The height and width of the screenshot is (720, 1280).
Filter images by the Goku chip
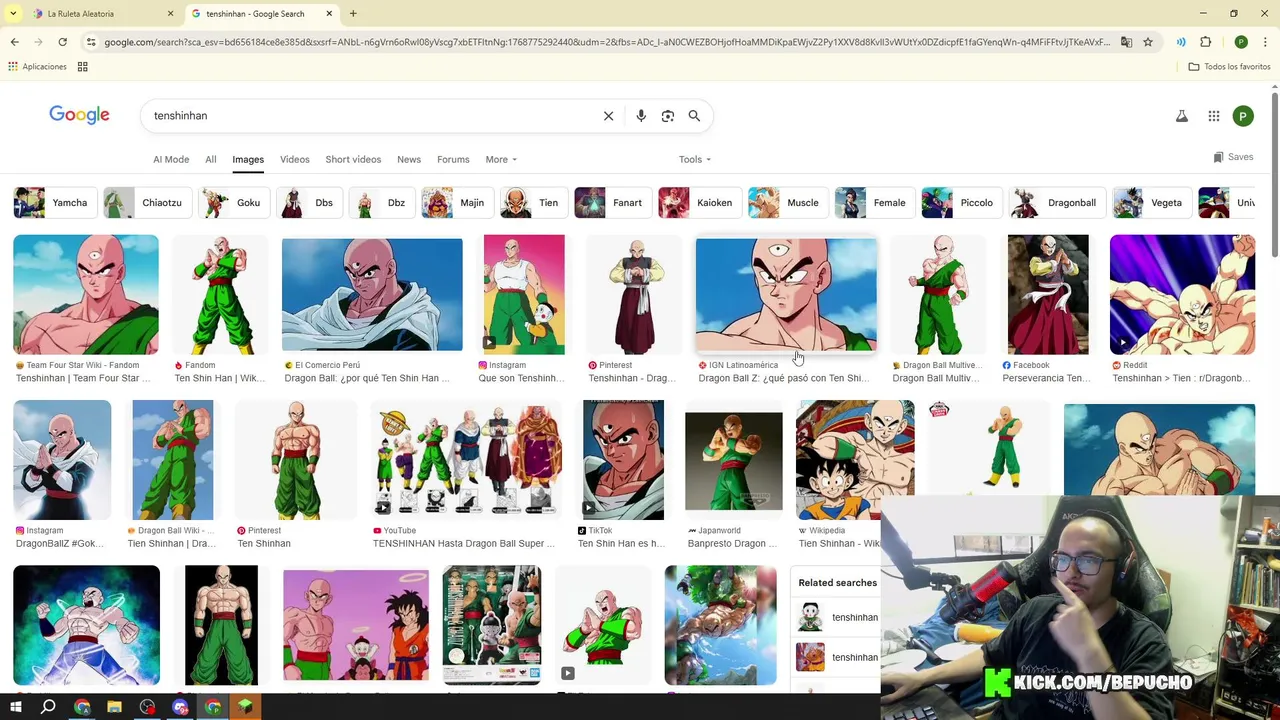(x=232, y=203)
